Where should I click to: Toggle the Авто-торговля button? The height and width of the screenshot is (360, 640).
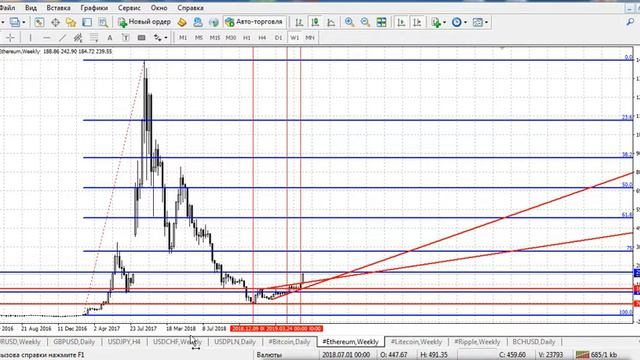point(254,22)
